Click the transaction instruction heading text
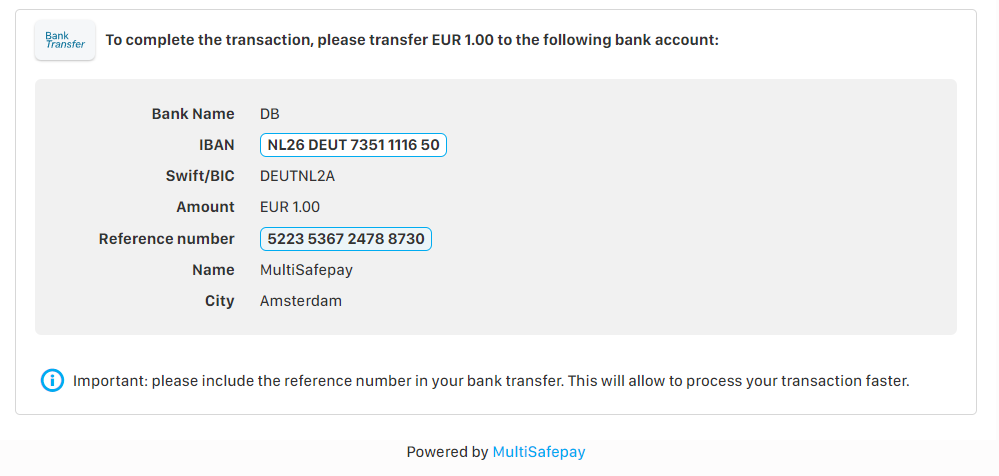The width and height of the screenshot is (999, 476). pos(412,40)
